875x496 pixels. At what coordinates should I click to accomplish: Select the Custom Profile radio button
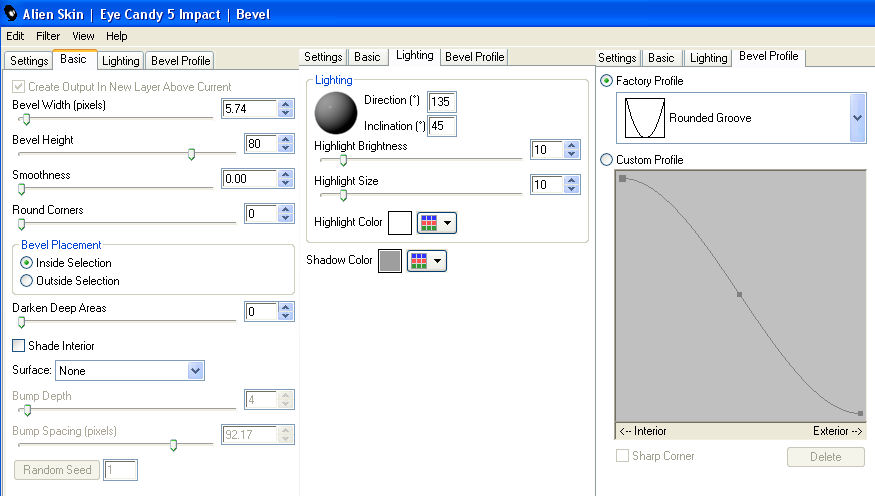607,160
